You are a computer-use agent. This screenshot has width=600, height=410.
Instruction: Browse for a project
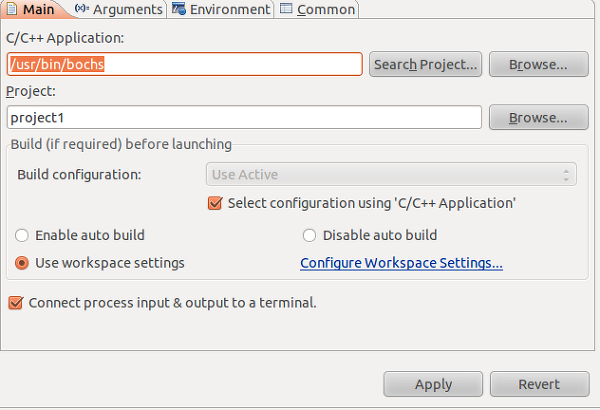coord(538,118)
